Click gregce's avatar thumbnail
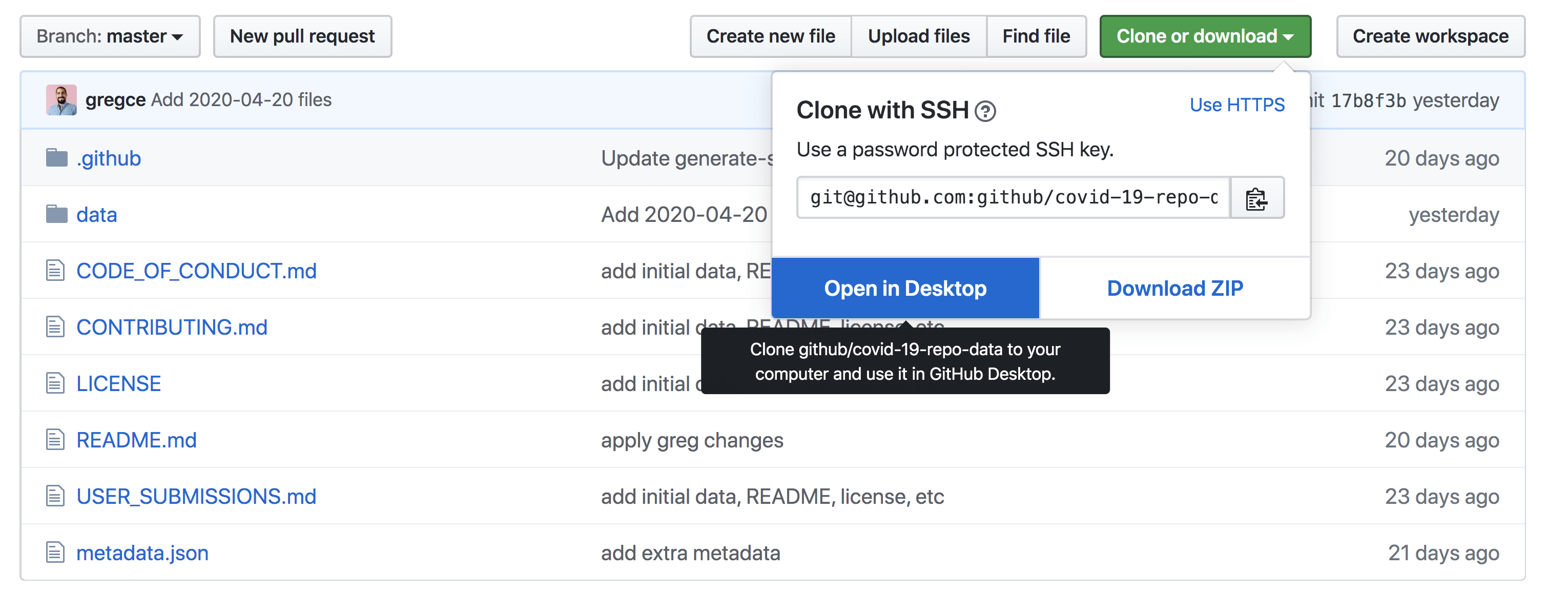Image resolution: width=1568 pixels, height=592 pixels. click(x=61, y=100)
